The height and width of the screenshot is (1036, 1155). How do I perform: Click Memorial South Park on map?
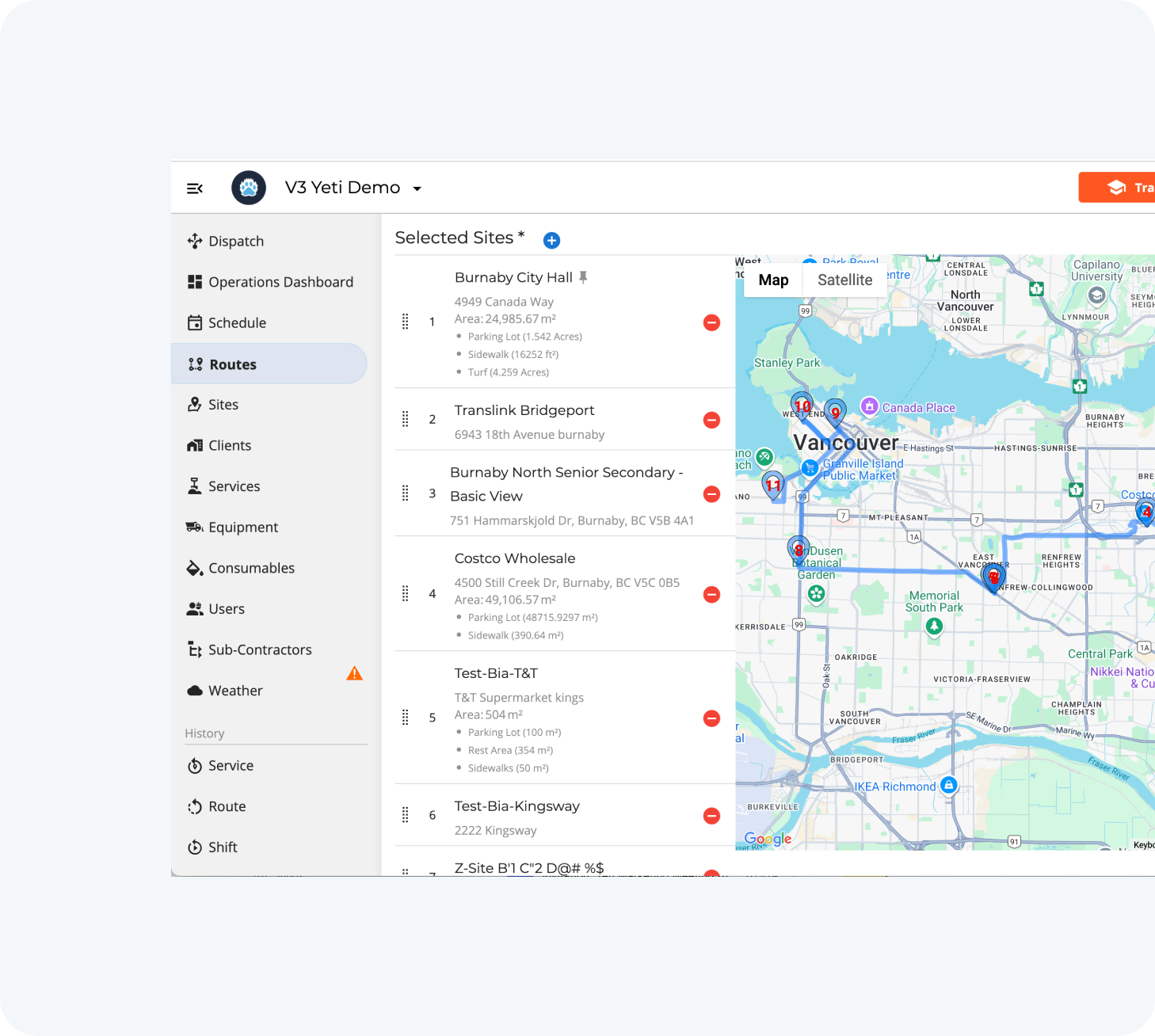click(935, 601)
